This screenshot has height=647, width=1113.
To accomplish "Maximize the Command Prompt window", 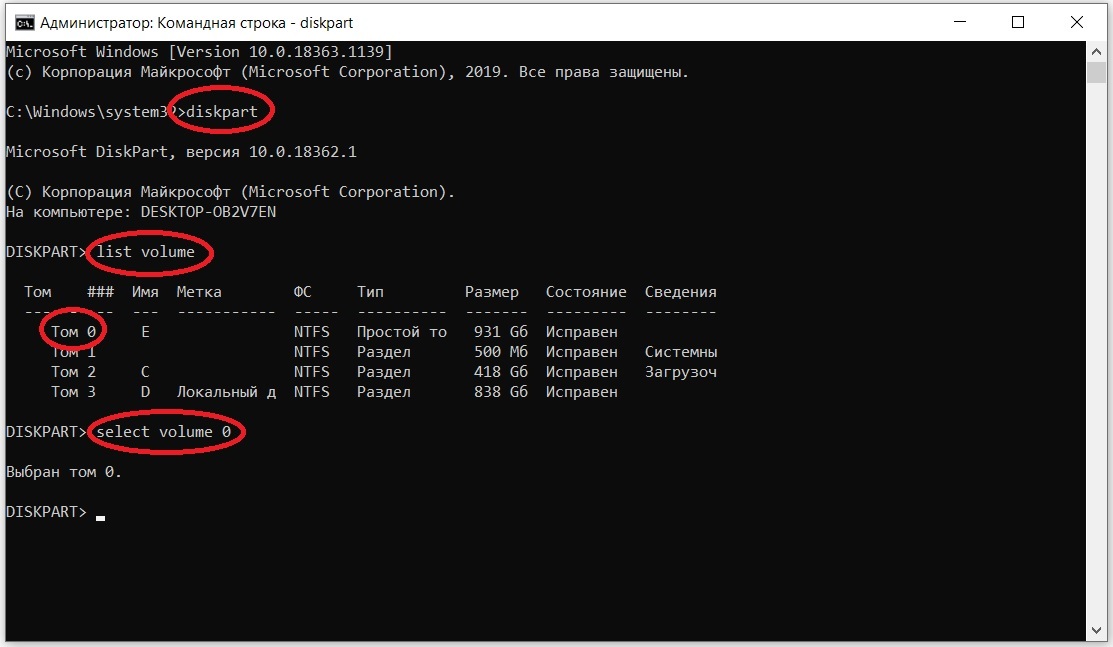I will (1018, 22).
